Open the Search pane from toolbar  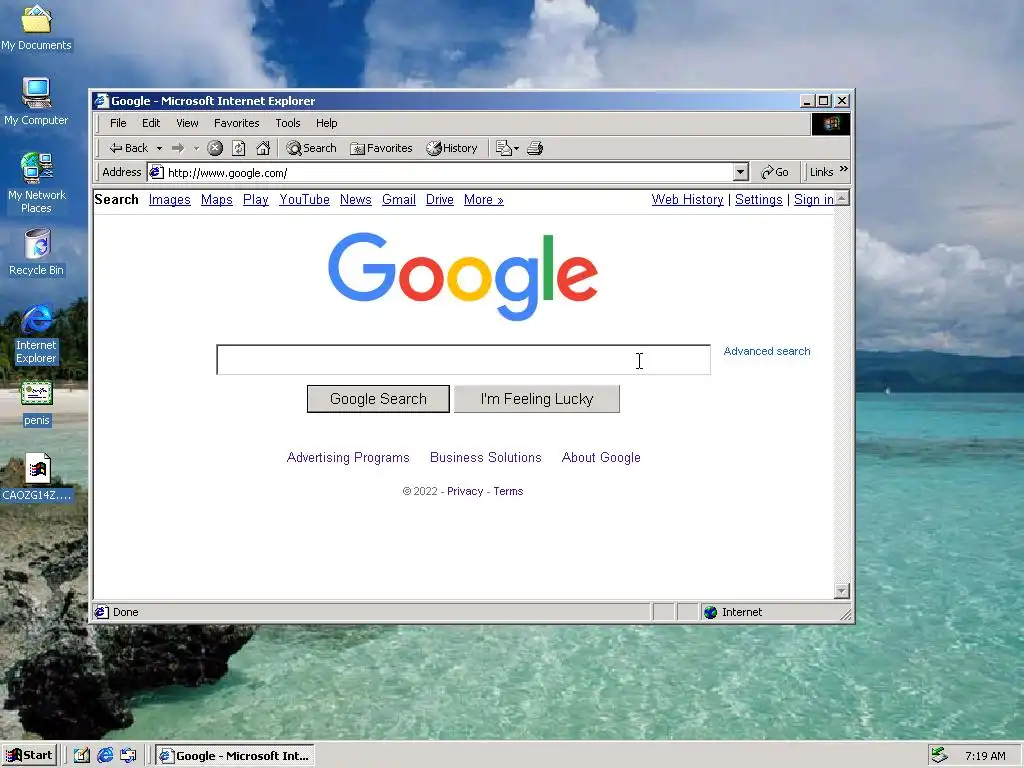click(312, 148)
